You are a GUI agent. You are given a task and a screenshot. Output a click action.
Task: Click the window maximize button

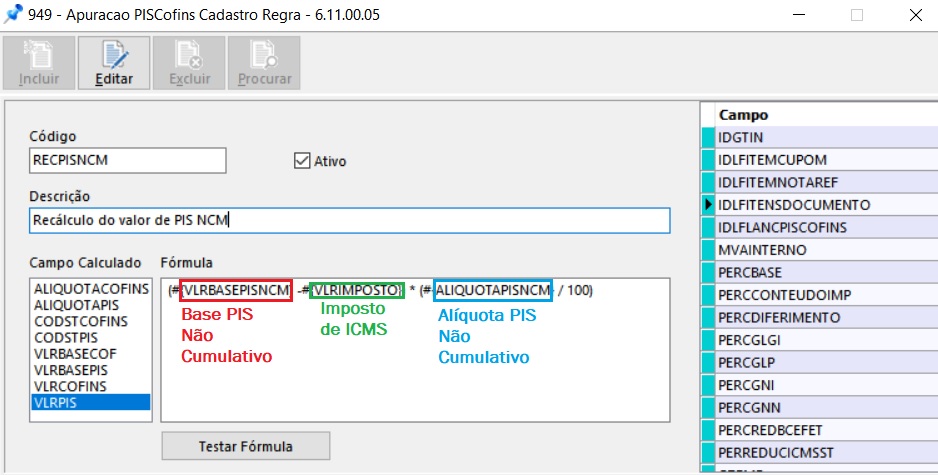pyautogui.click(x=857, y=15)
